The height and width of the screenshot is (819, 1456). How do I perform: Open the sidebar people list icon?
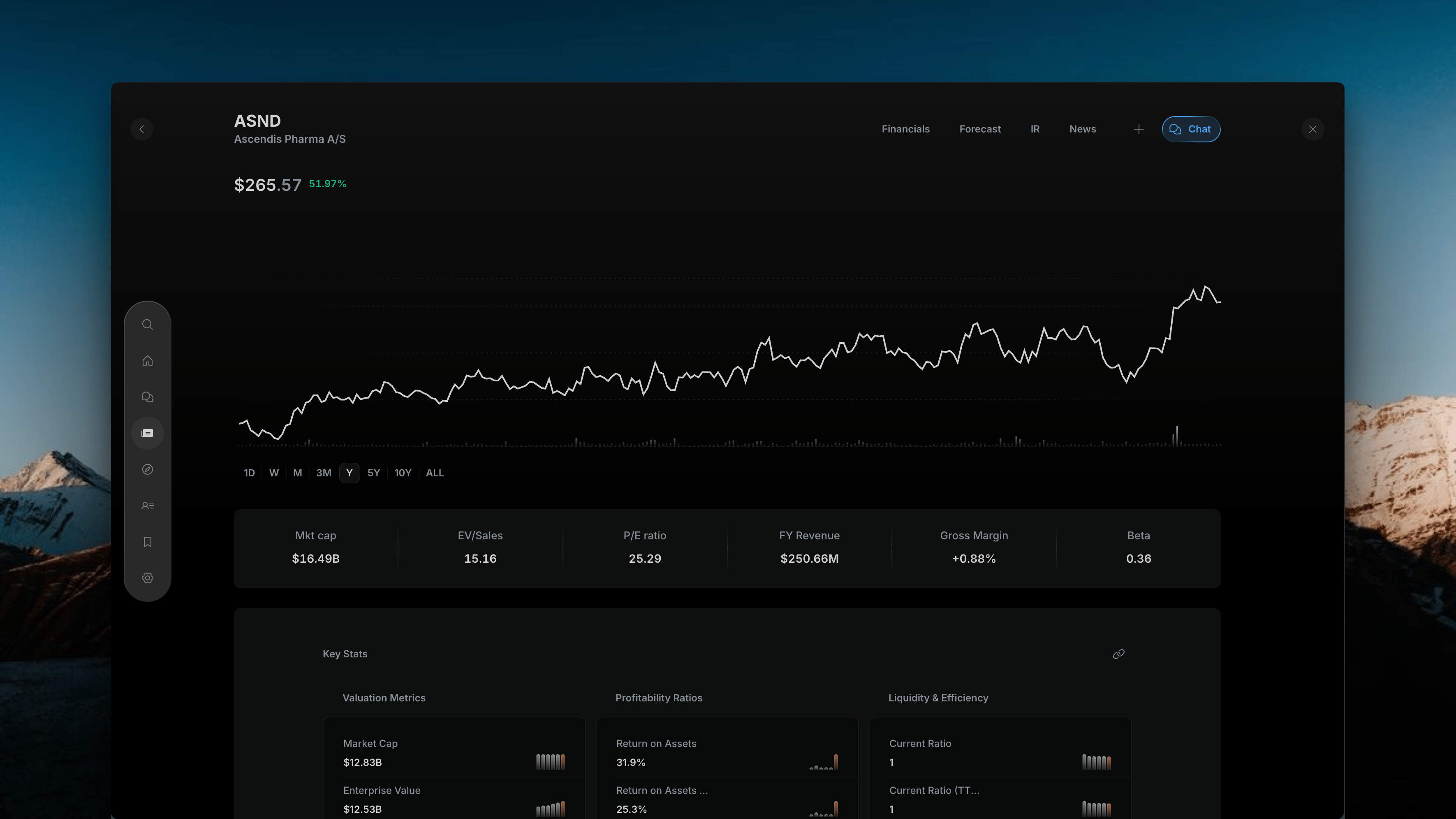tap(148, 506)
